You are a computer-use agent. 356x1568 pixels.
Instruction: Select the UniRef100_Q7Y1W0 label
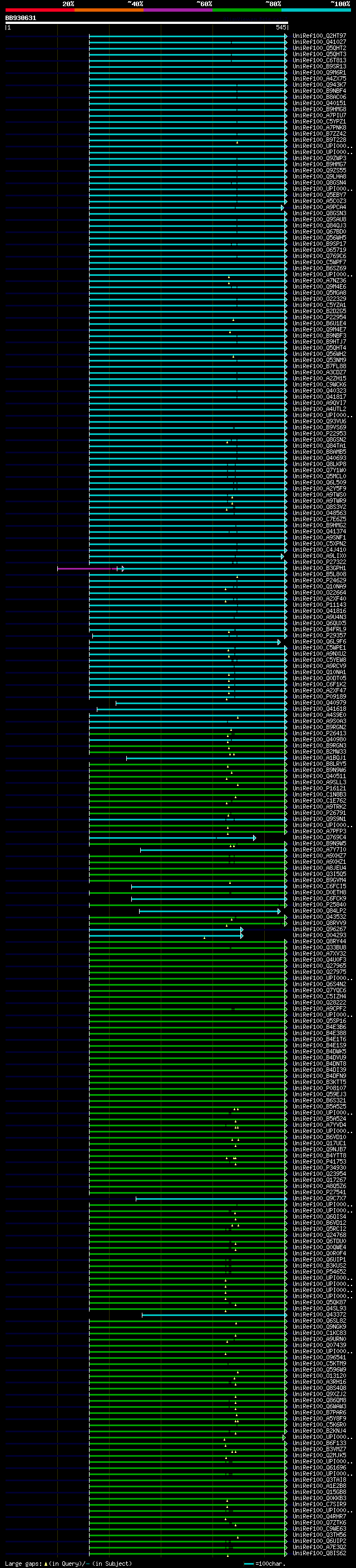(x=319, y=471)
